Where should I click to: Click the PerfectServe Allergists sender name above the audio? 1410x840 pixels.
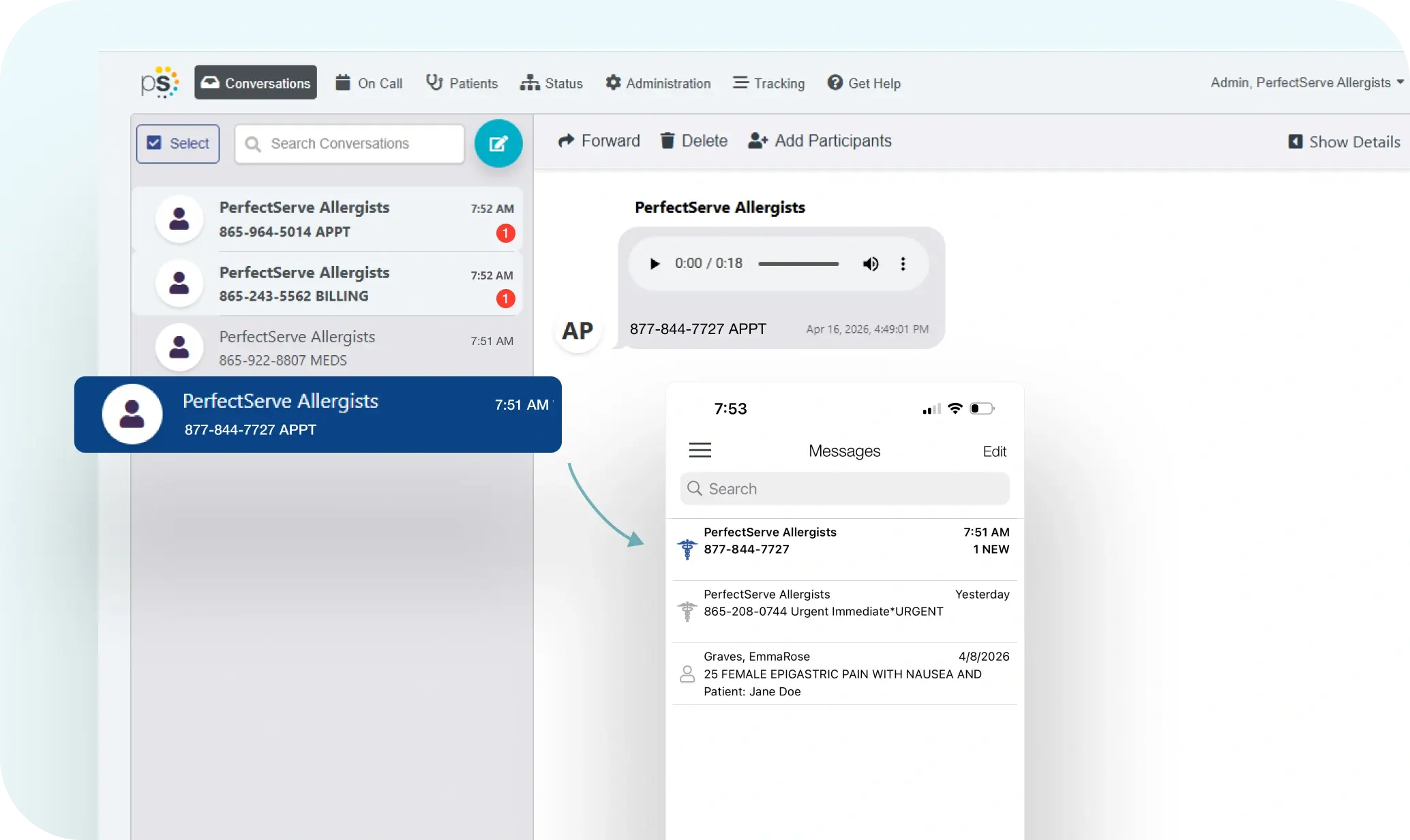click(720, 207)
